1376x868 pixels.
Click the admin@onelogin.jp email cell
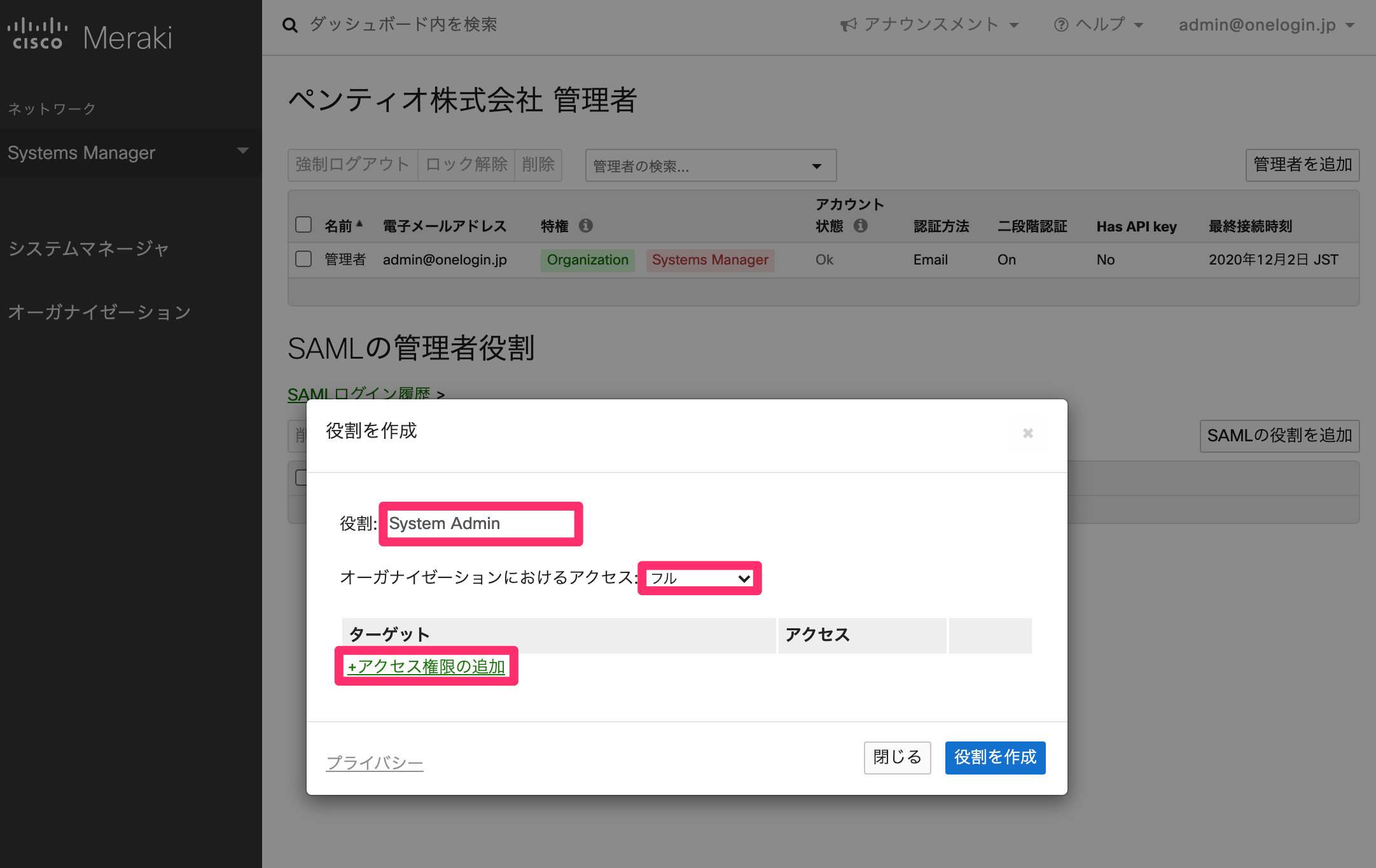445,259
